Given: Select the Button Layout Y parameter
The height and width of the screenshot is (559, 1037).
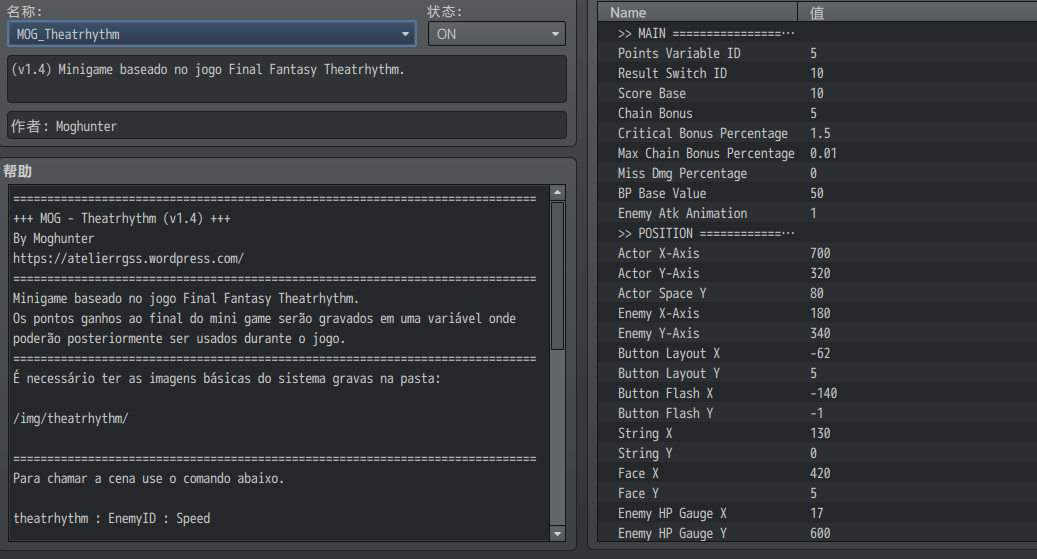Looking at the screenshot, I should click(817, 373).
